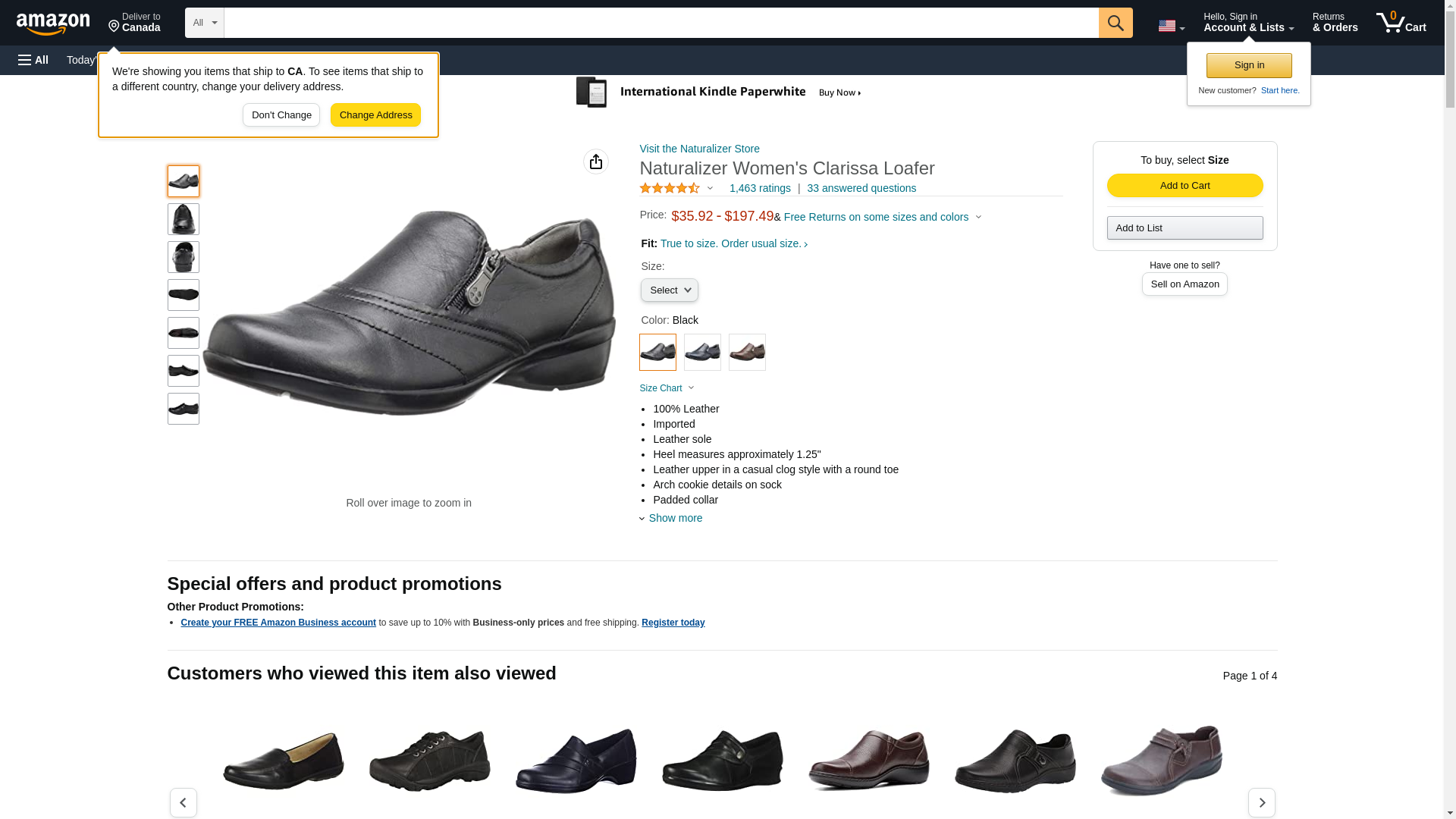Image resolution: width=1456 pixels, height=819 pixels.
Task: Go to previous carousel page arrow
Action: click(183, 802)
